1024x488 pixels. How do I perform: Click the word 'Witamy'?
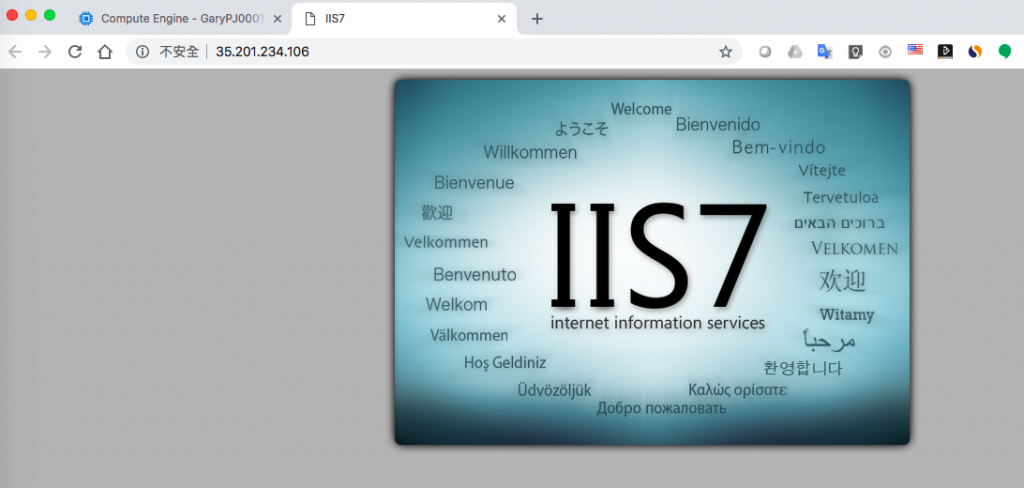tap(846, 315)
